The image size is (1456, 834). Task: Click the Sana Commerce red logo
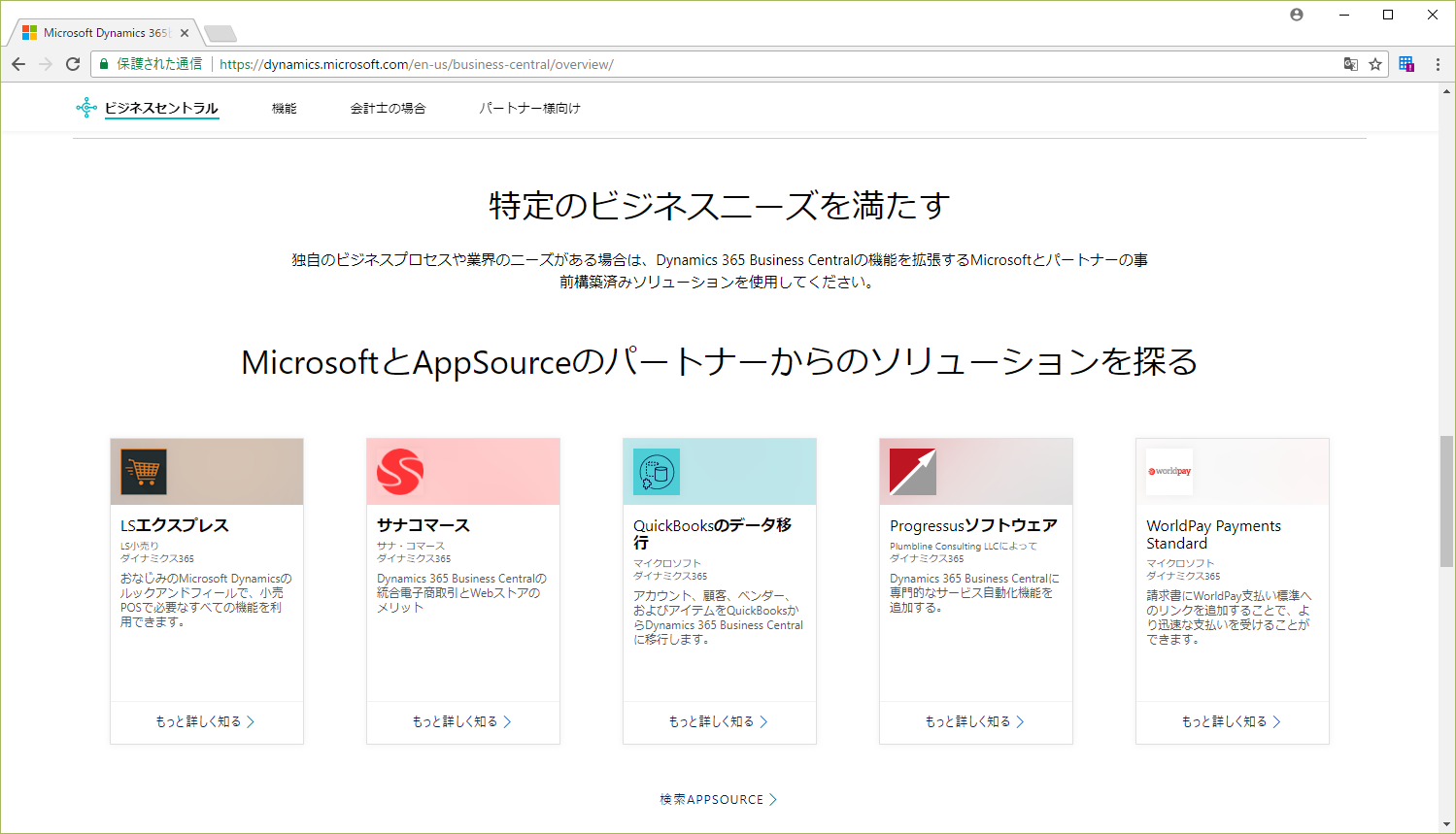tap(400, 472)
